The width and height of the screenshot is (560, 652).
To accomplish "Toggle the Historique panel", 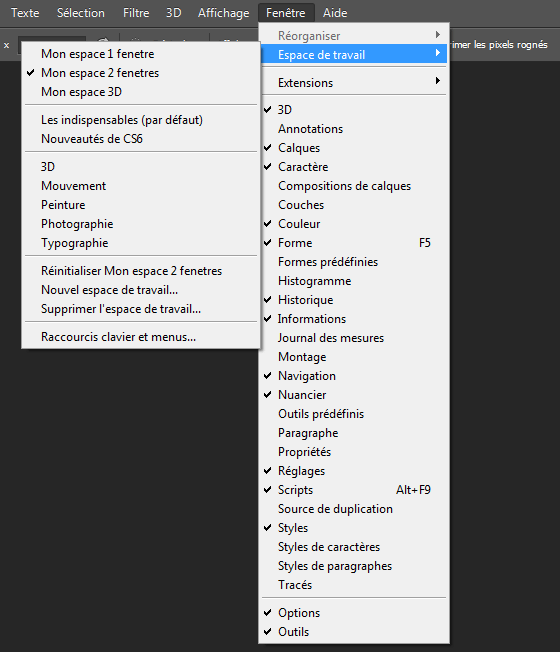I will click(354, 299).
